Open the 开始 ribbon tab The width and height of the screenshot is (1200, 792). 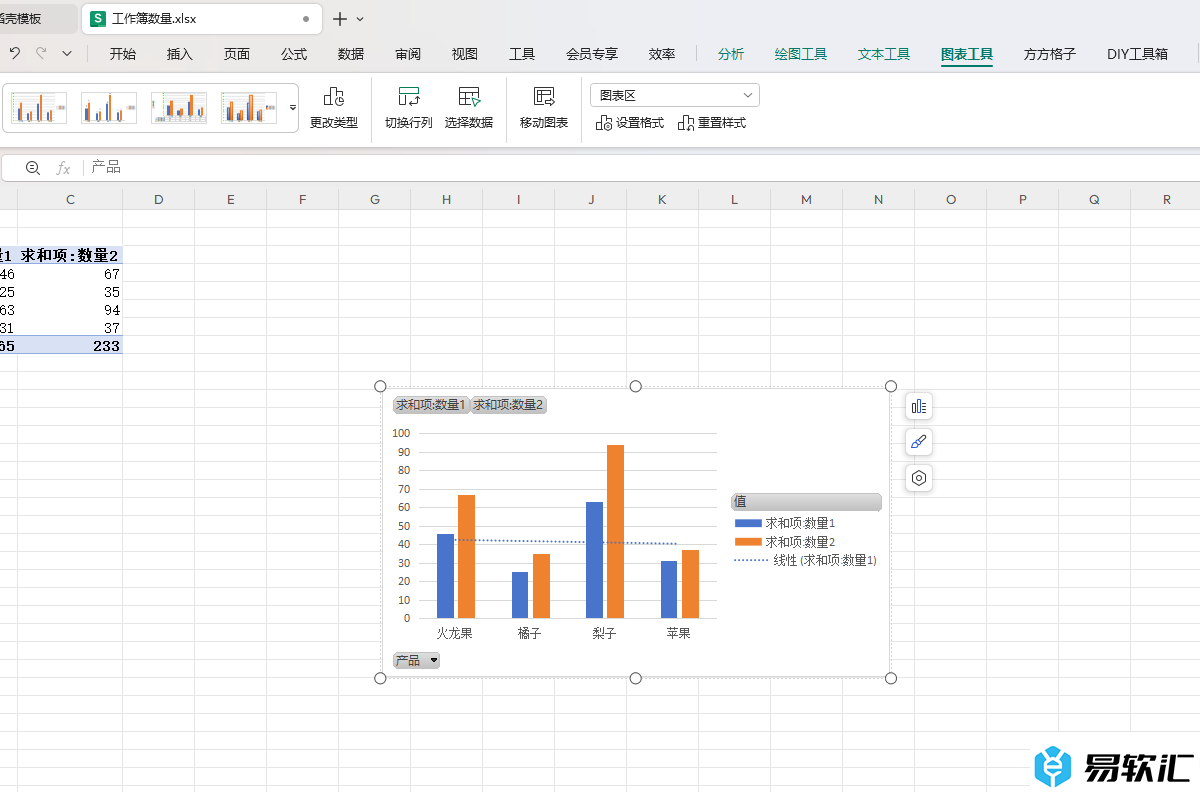[123, 54]
